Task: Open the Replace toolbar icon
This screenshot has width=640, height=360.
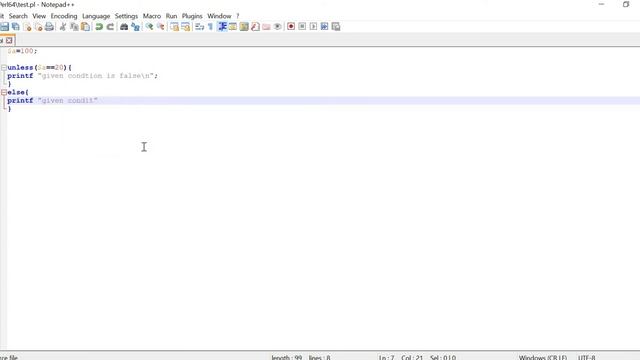Action: click(135, 27)
